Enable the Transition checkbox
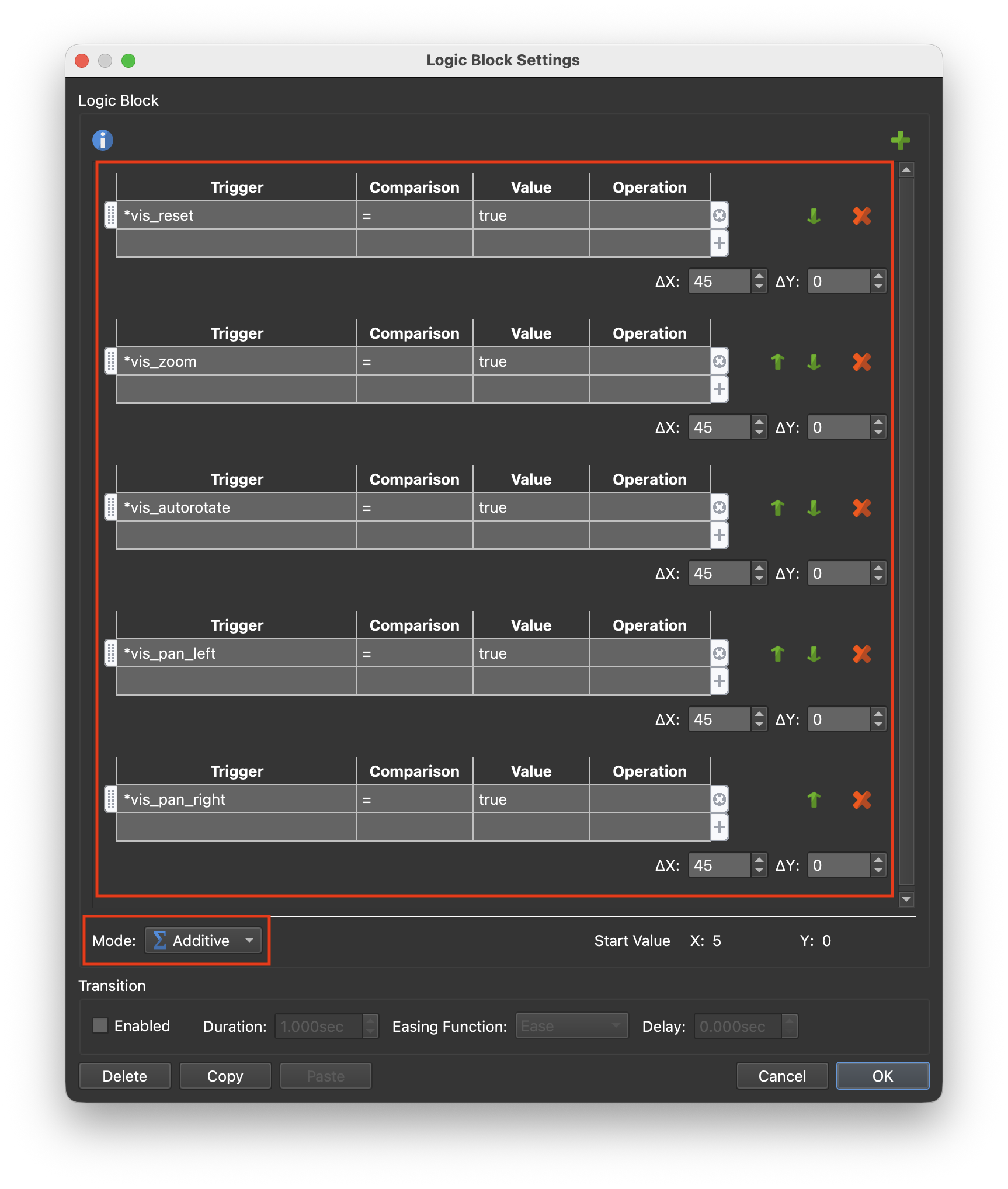This screenshot has height=1189, width=1008. click(x=100, y=1025)
